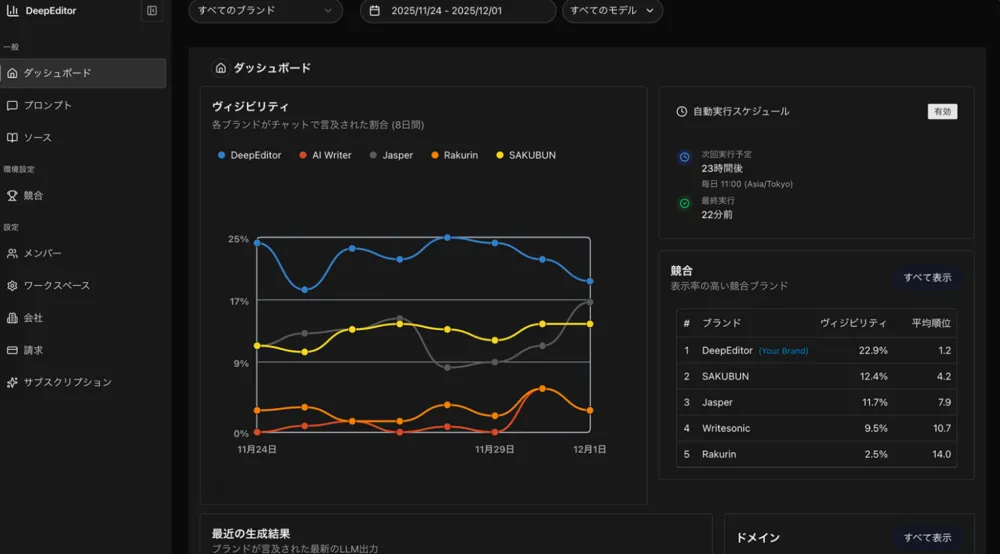
Task: Click the Your Brand tag link
Action: click(783, 351)
